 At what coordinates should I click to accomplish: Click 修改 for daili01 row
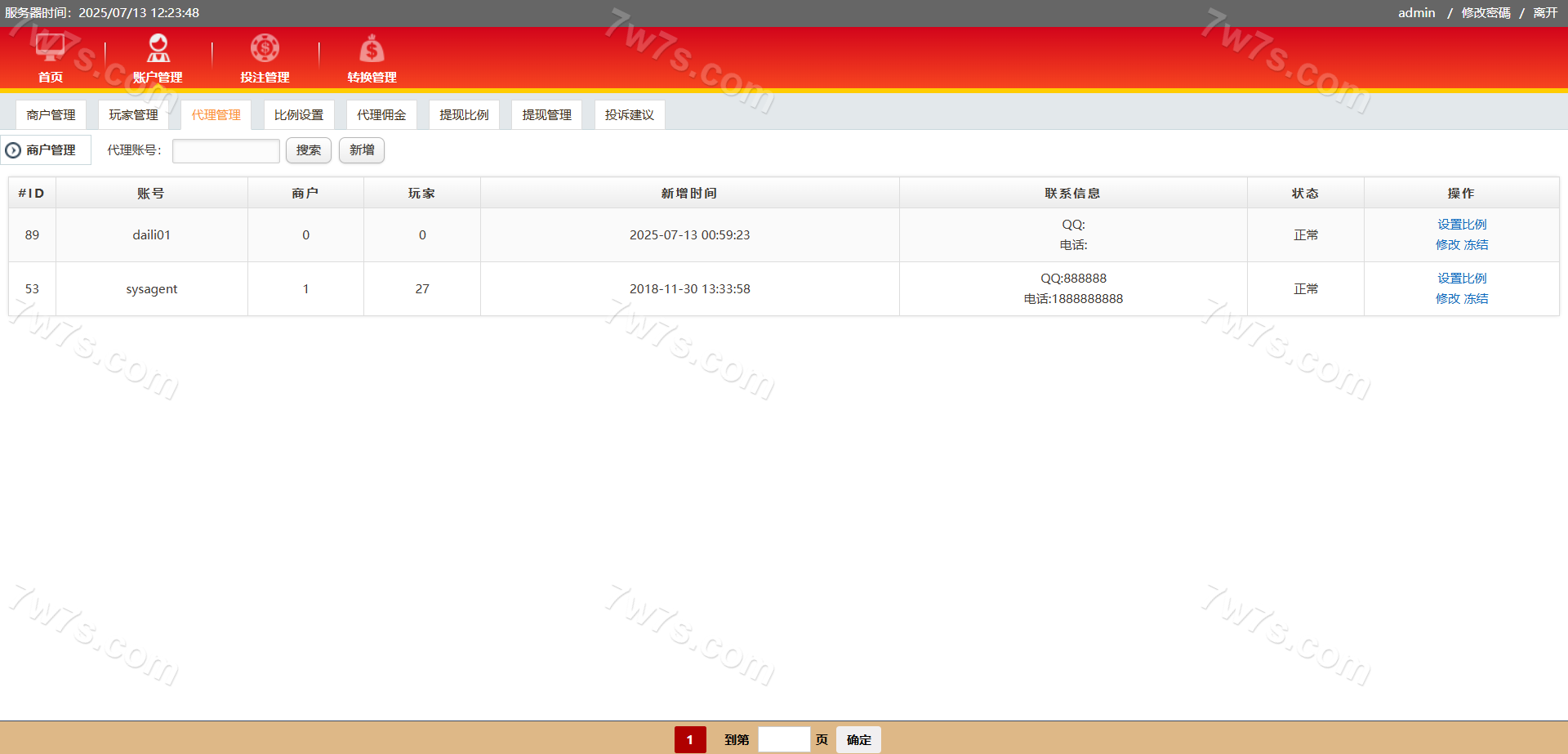(x=1447, y=245)
